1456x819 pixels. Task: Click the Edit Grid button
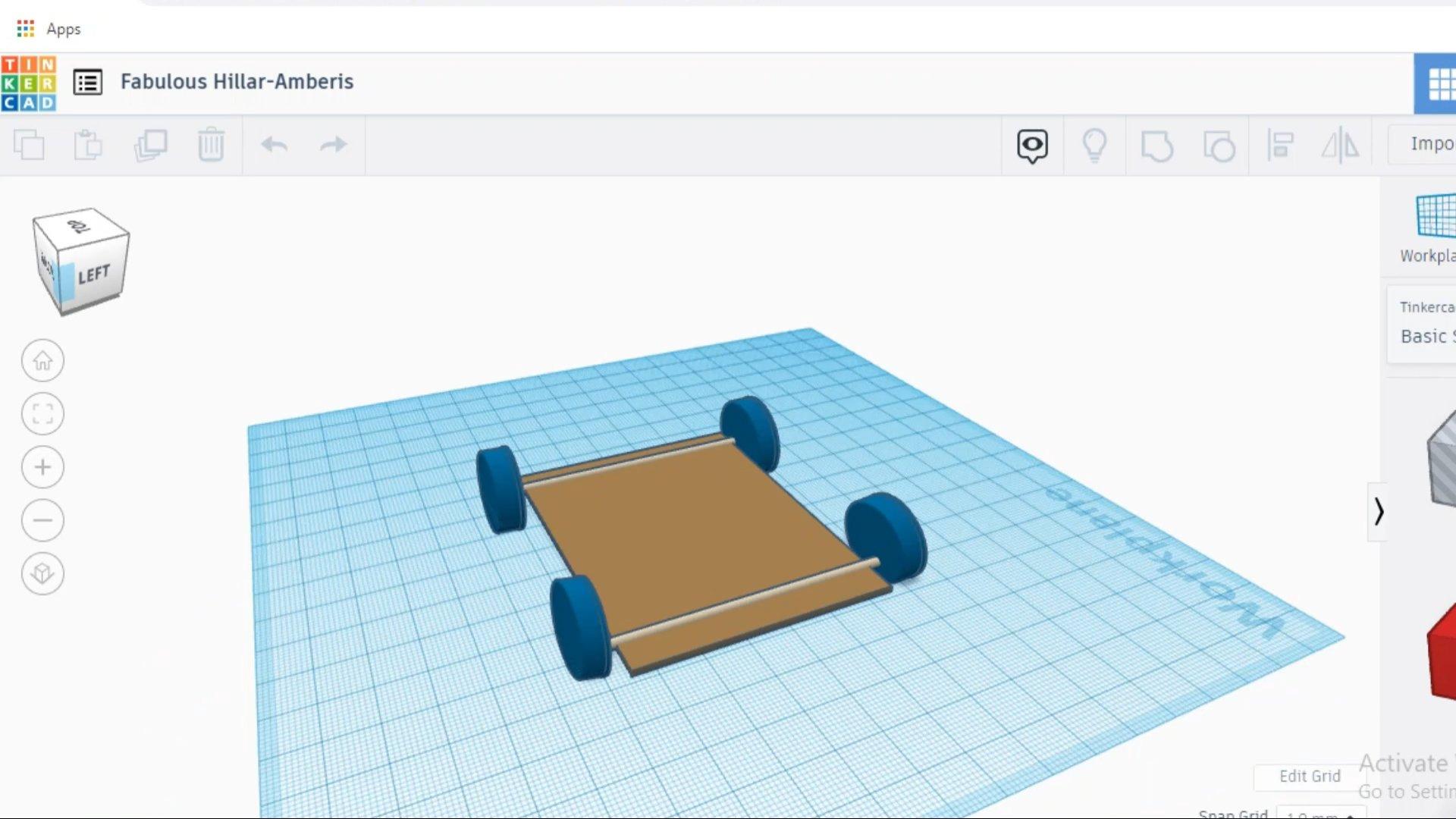point(1309,776)
